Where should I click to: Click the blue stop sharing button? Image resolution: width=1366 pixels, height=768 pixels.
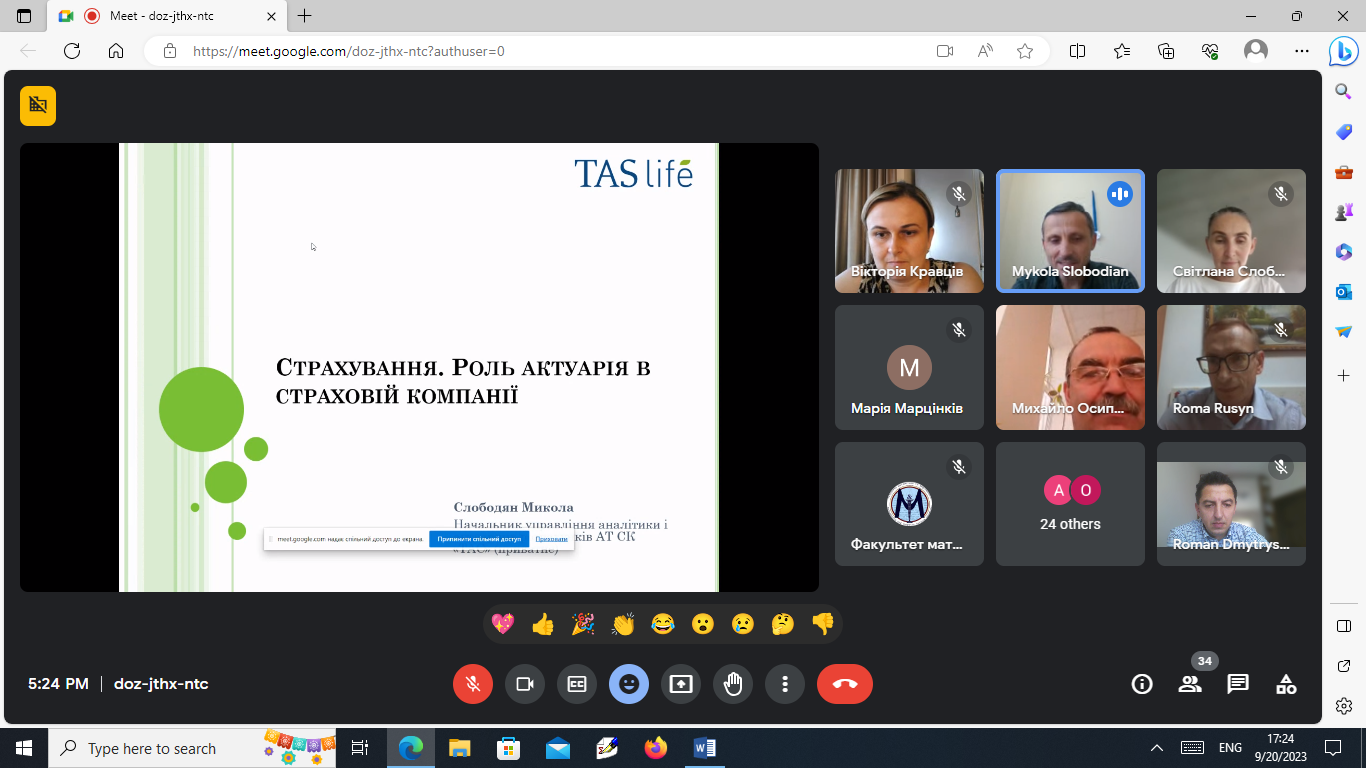479,539
